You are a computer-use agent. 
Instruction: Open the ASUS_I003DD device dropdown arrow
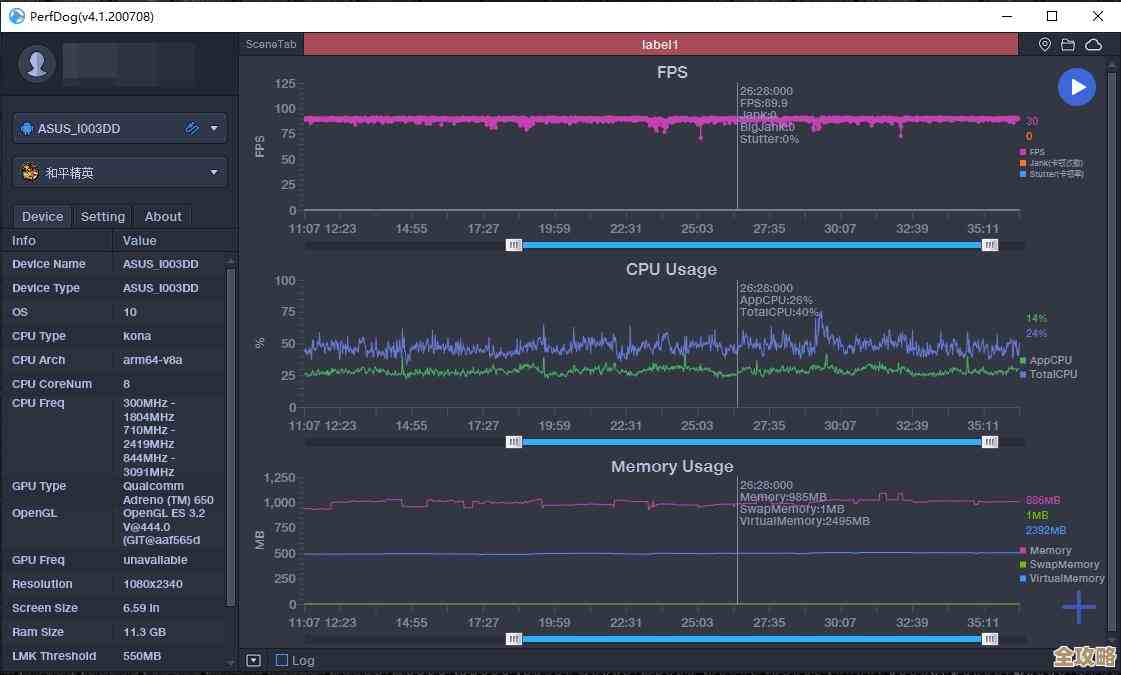(214, 128)
